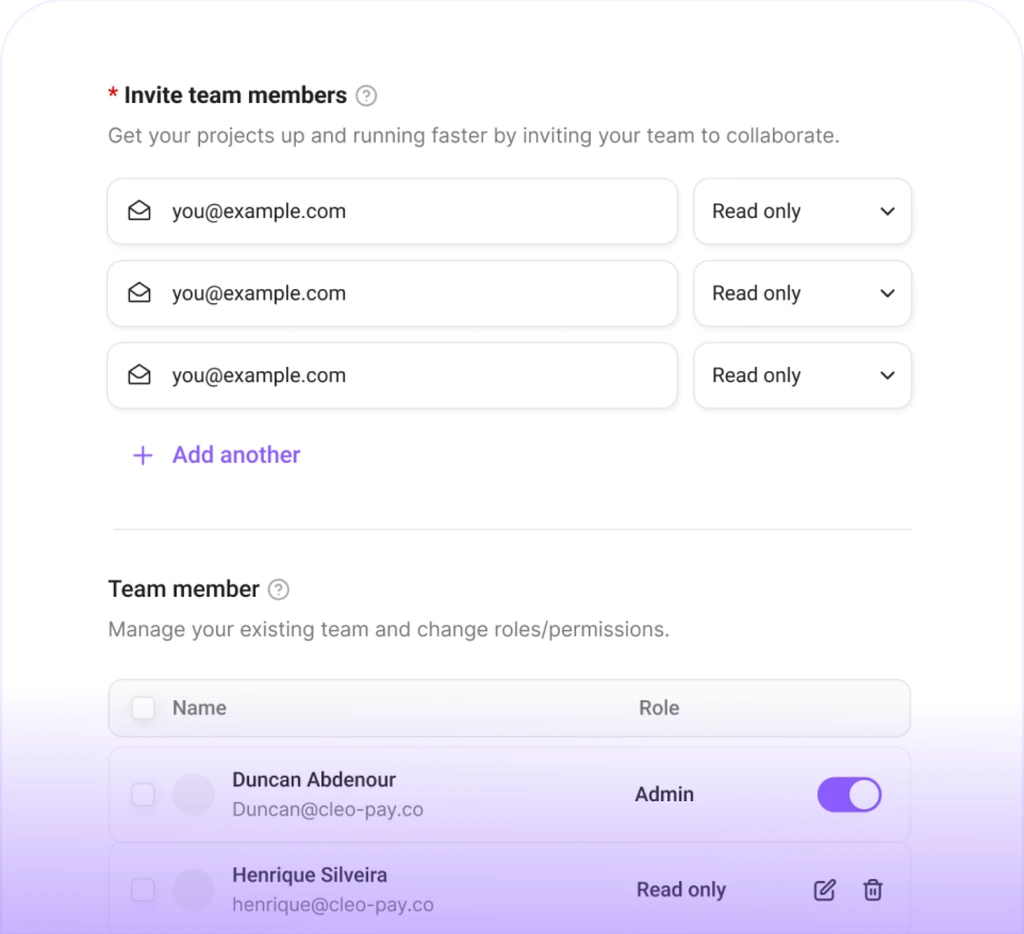Viewport: 1024px width, 934px height.
Task: Open the second Read only role dropdown
Action: point(802,293)
